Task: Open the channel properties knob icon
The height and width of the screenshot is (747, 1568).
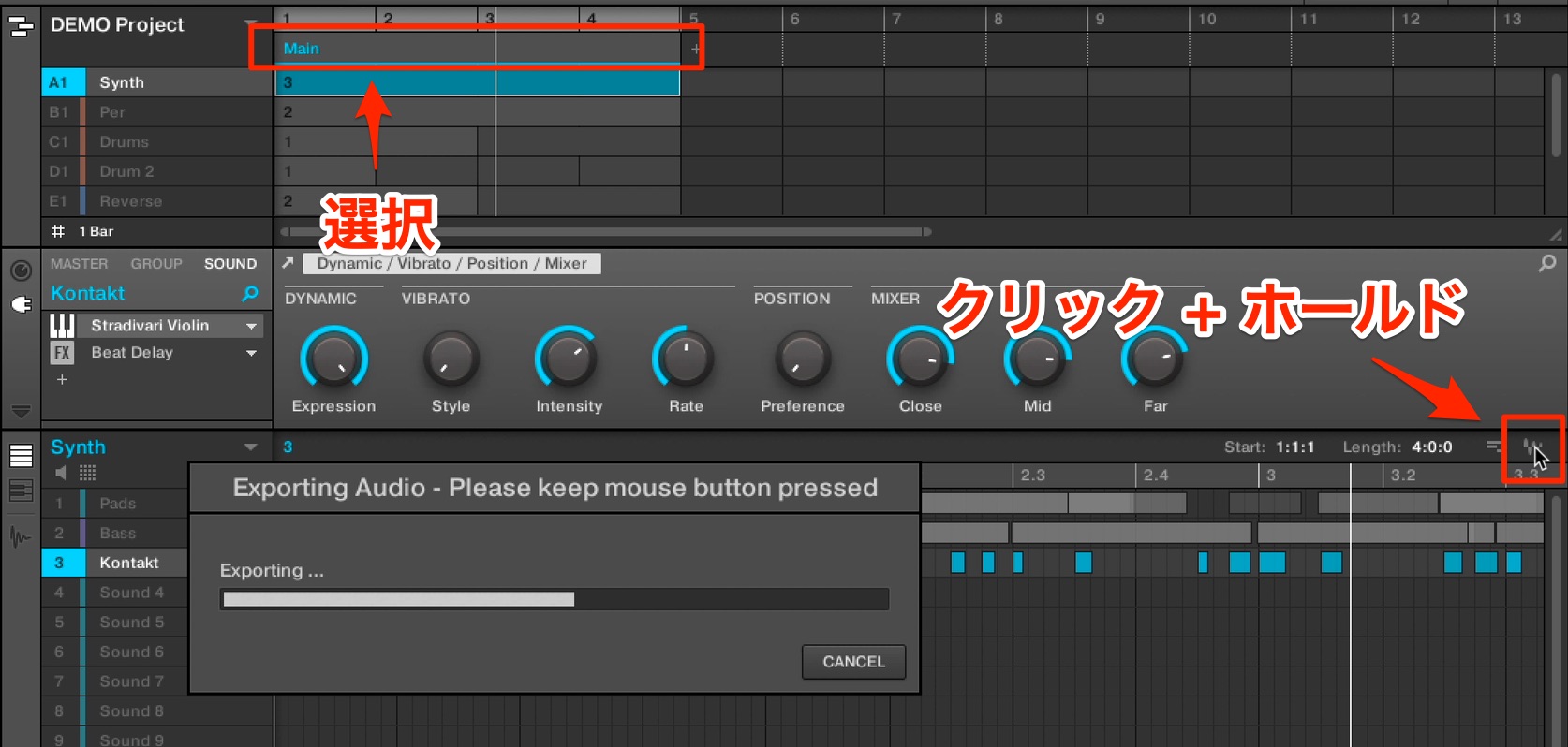Action: click(x=21, y=271)
